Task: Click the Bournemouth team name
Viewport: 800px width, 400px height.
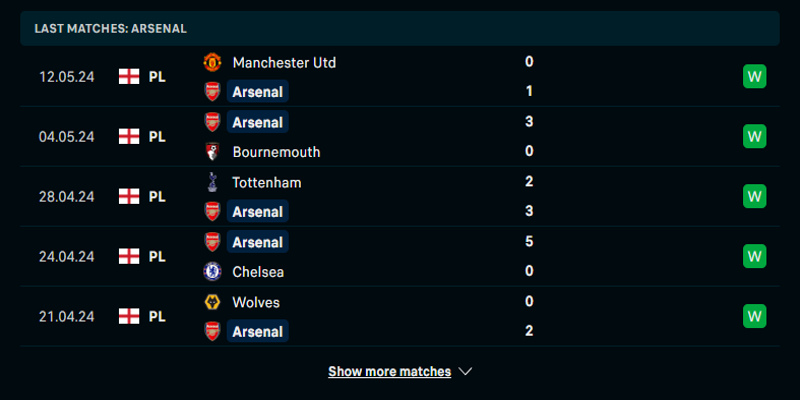Action: (x=276, y=152)
